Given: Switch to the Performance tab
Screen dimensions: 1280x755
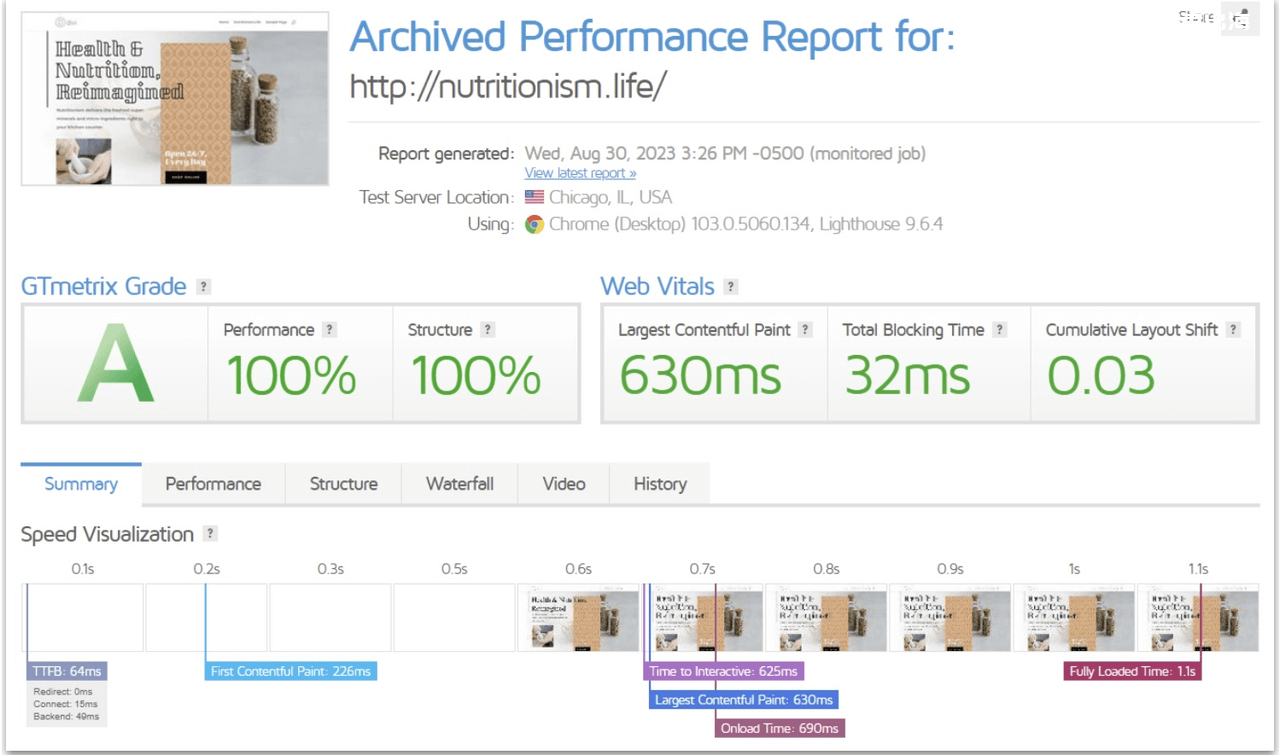Looking at the screenshot, I should click(x=213, y=484).
